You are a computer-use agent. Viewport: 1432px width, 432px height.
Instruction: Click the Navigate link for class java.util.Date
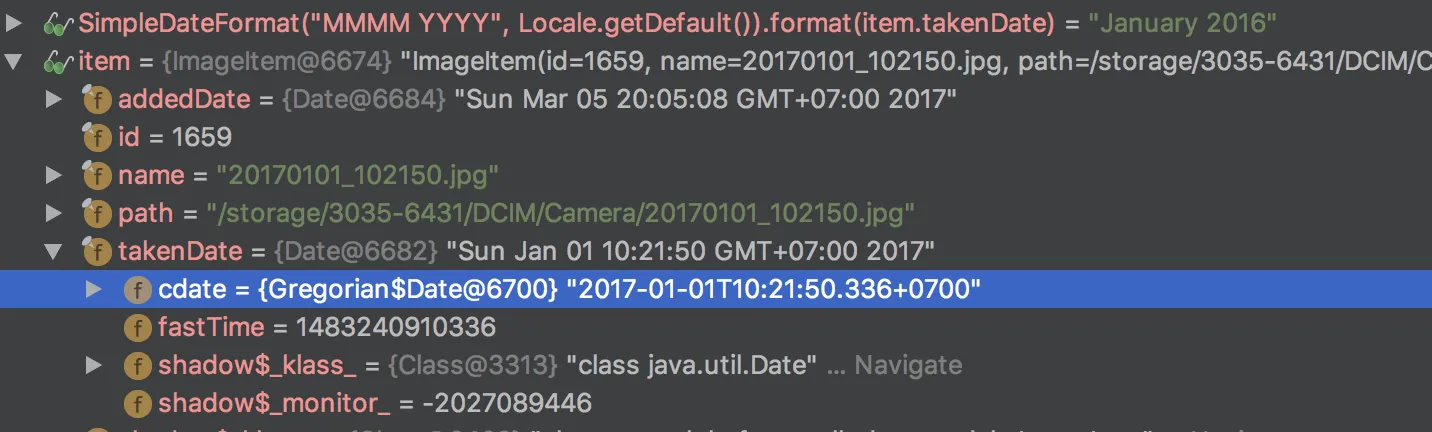907,365
